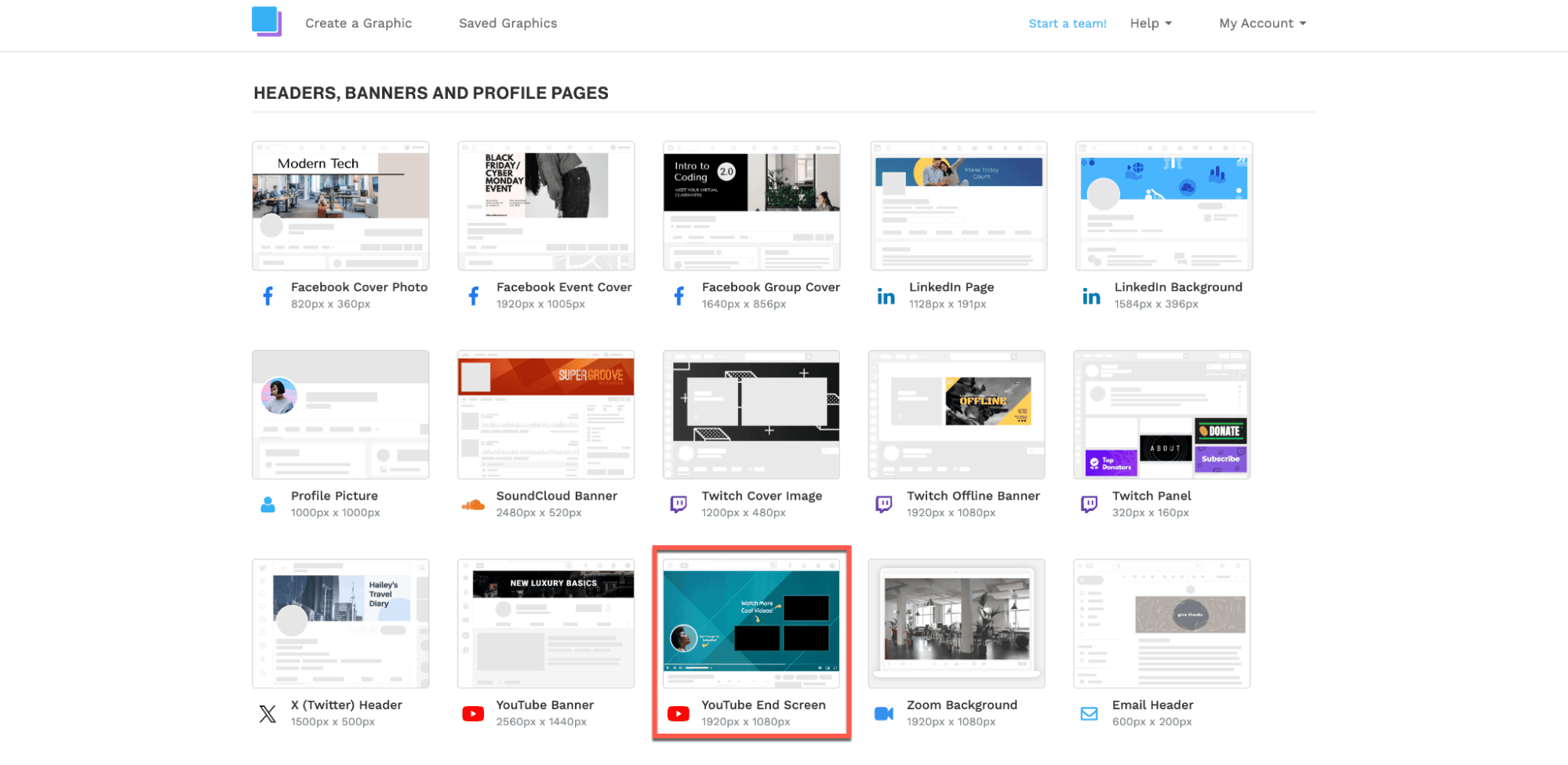Click the X icon beside X (Twitter) Header
The image size is (1568, 765).
[x=268, y=714]
